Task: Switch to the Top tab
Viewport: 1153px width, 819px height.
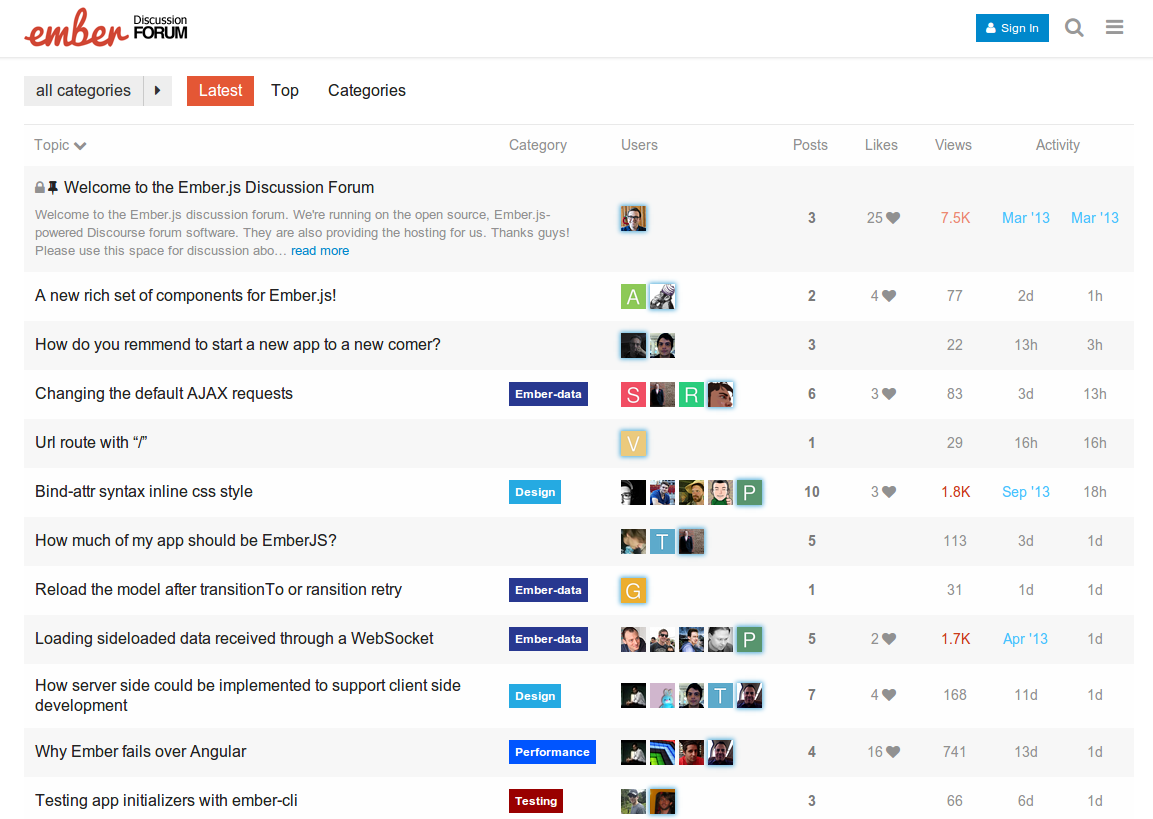Action: tap(285, 90)
